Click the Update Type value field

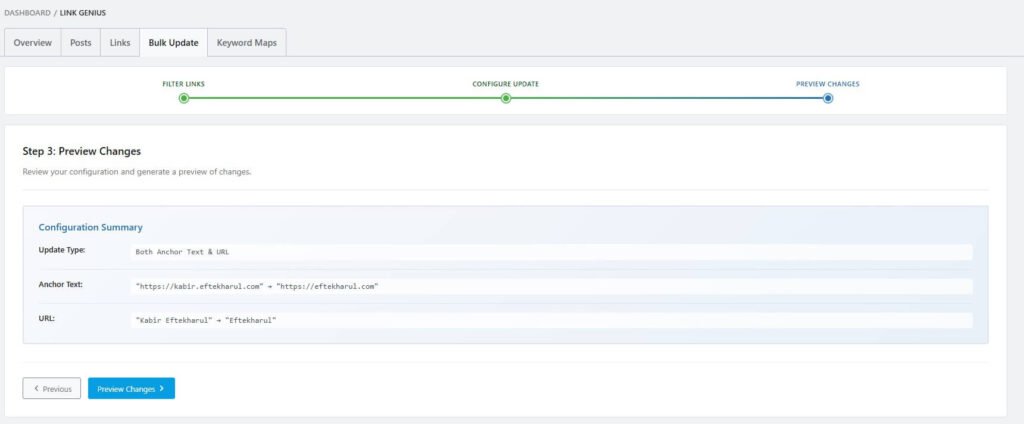click(x=551, y=252)
